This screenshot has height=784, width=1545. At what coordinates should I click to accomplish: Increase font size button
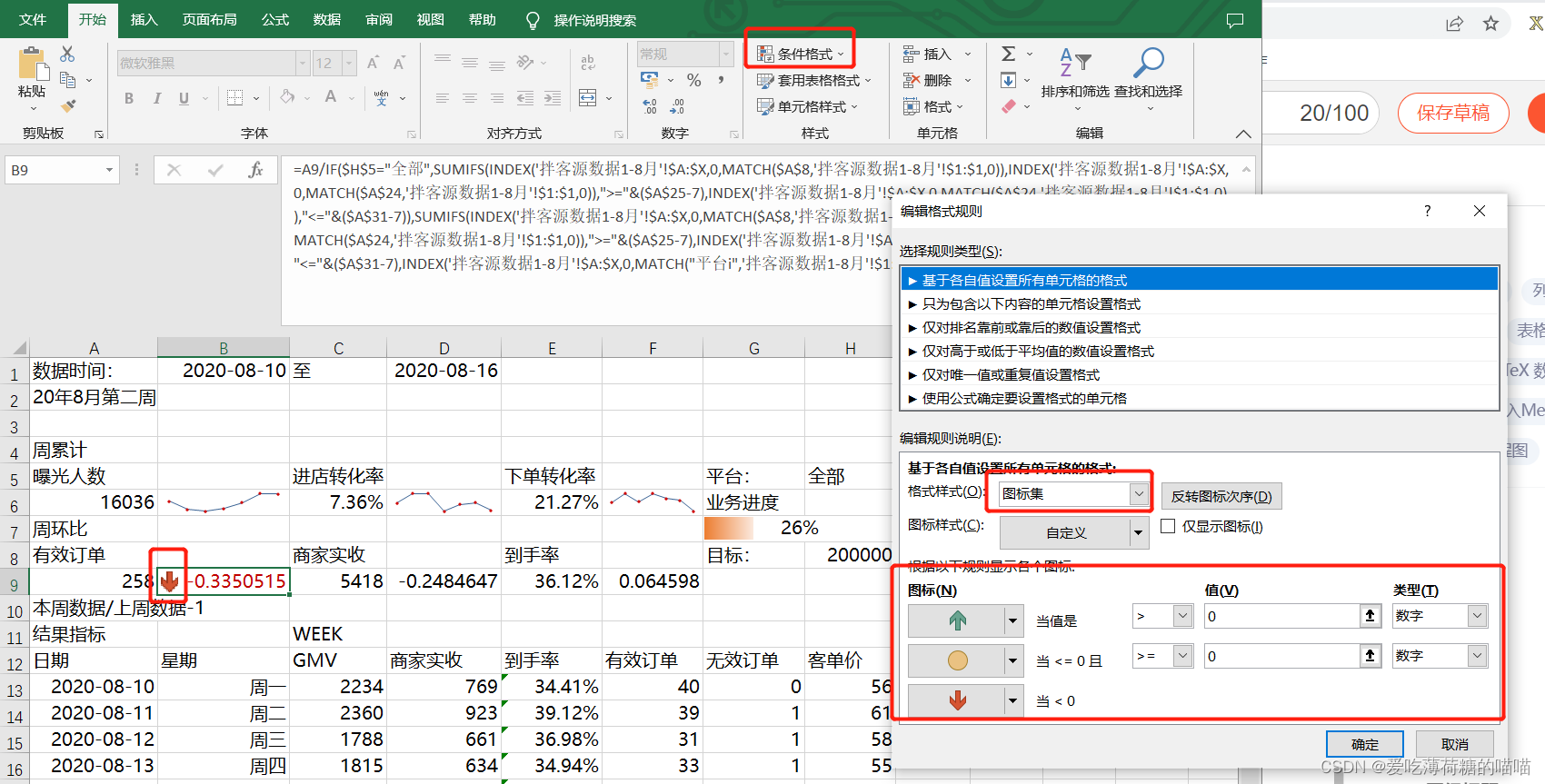point(373,63)
